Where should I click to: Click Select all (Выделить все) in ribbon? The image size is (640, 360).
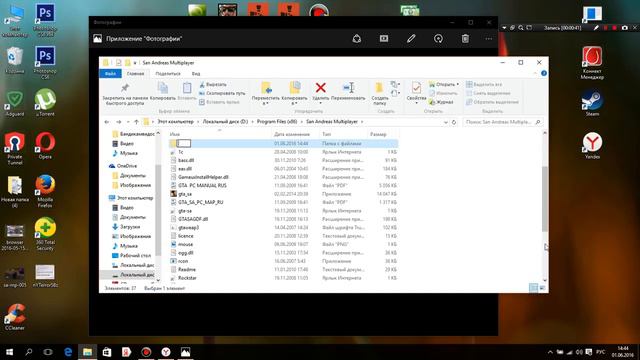click(484, 84)
